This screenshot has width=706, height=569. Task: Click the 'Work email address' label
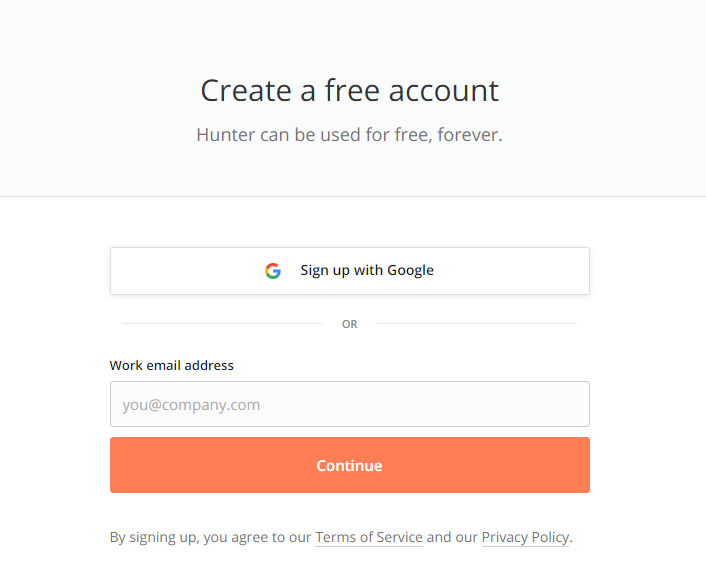[x=172, y=365]
